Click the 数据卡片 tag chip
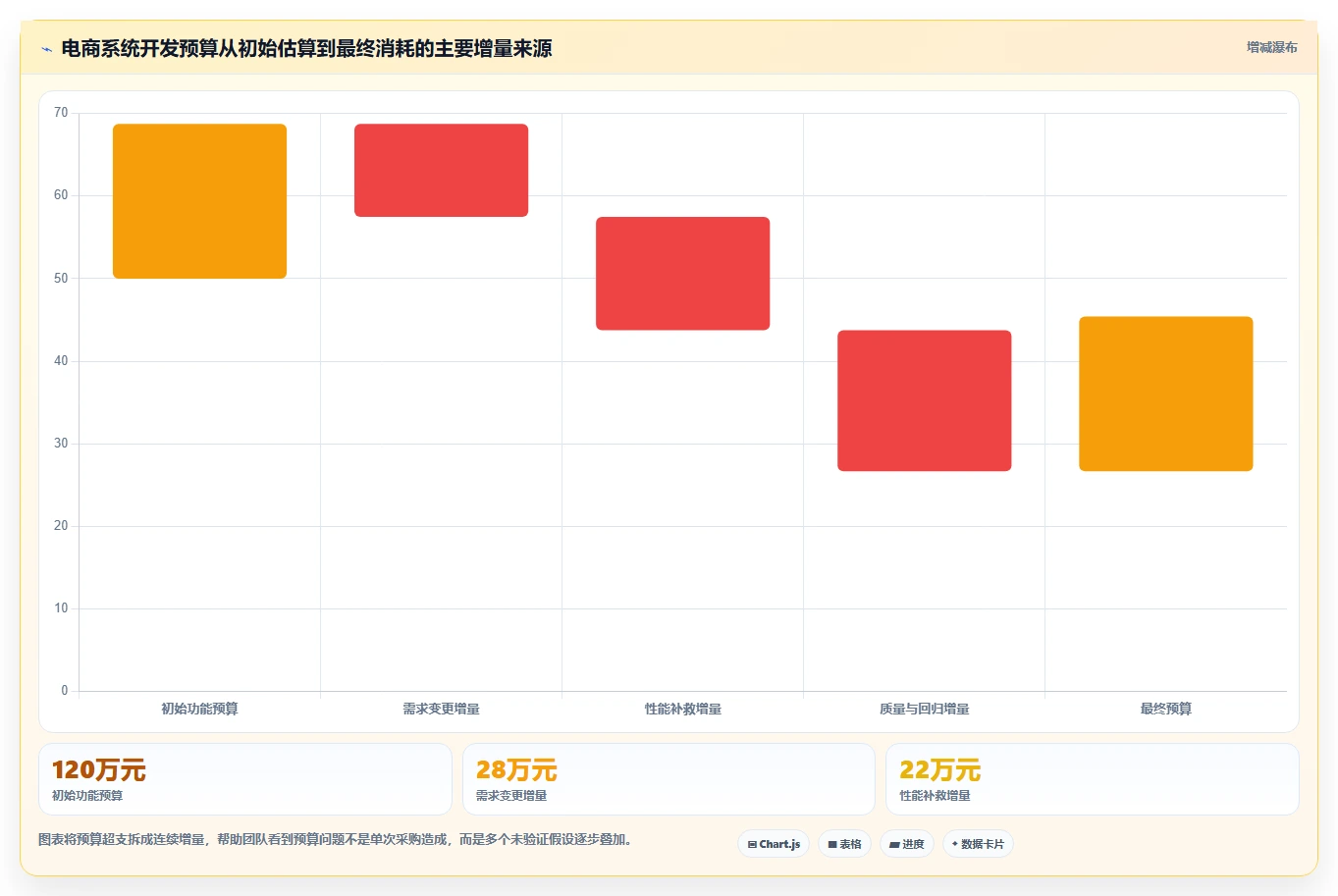 [x=978, y=844]
